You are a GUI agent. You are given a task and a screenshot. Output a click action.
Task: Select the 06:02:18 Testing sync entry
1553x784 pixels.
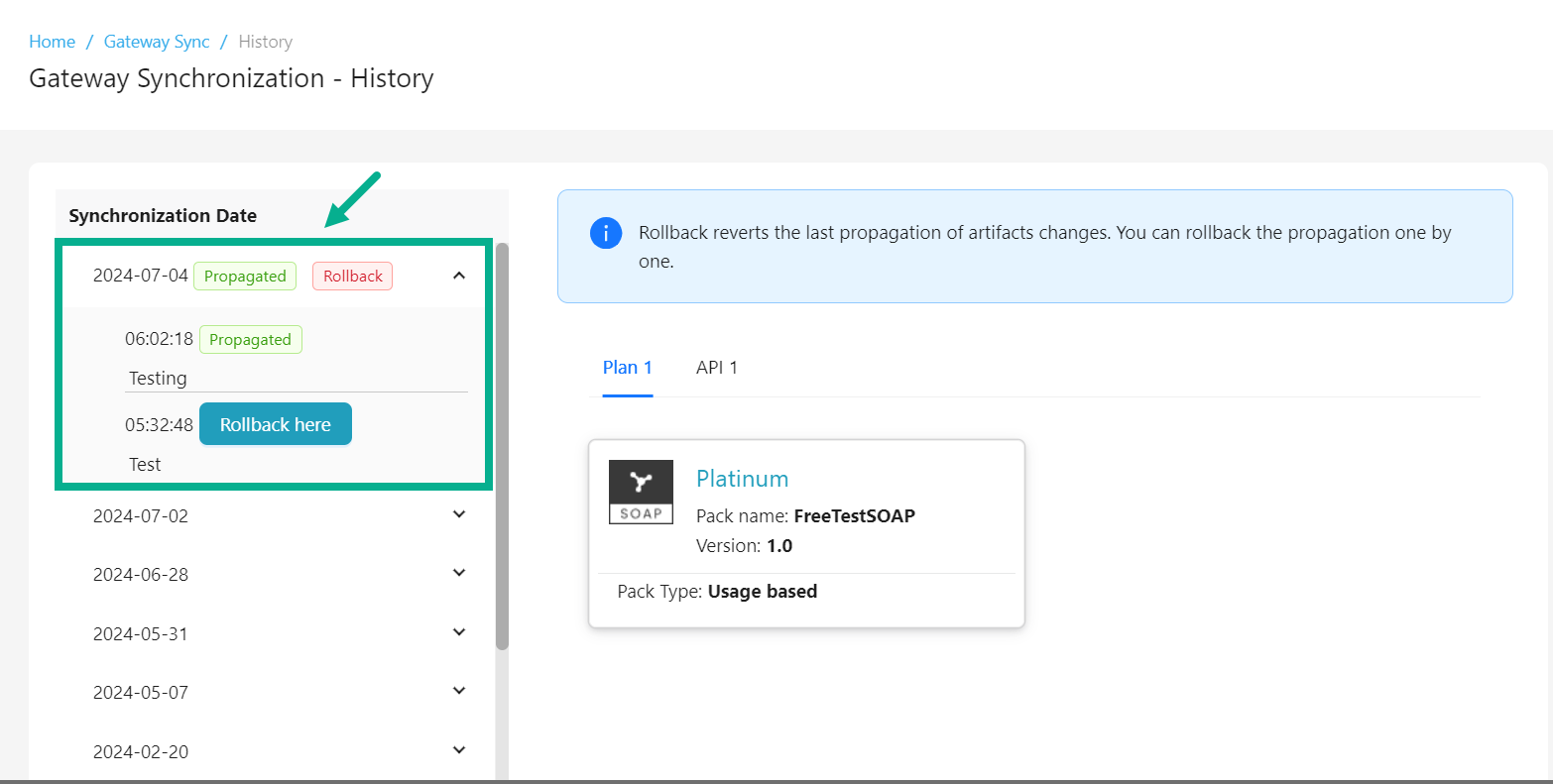pos(158,378)
